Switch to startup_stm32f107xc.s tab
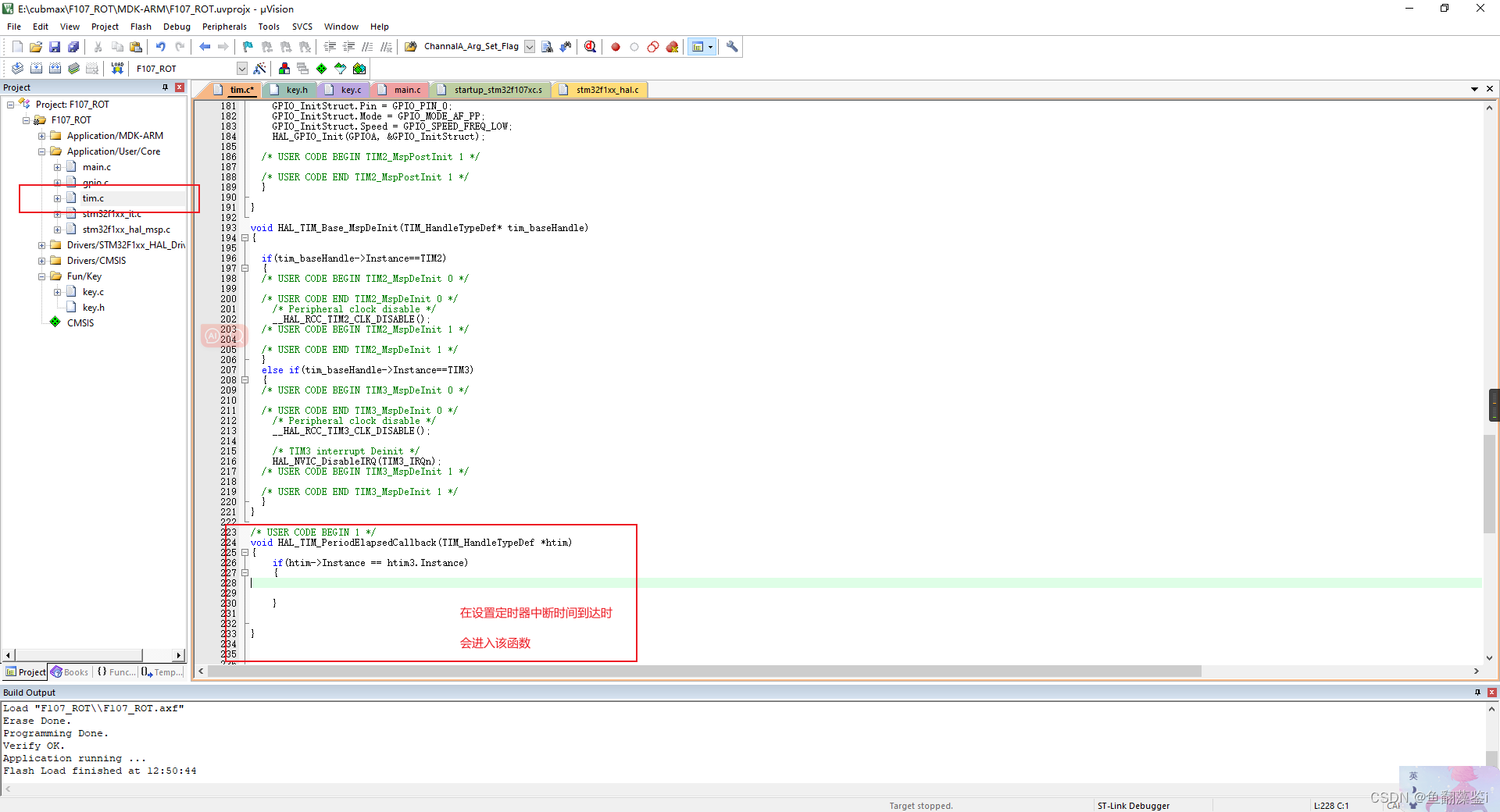This screenshot has width=1500, height=812. tap(491, 90)
